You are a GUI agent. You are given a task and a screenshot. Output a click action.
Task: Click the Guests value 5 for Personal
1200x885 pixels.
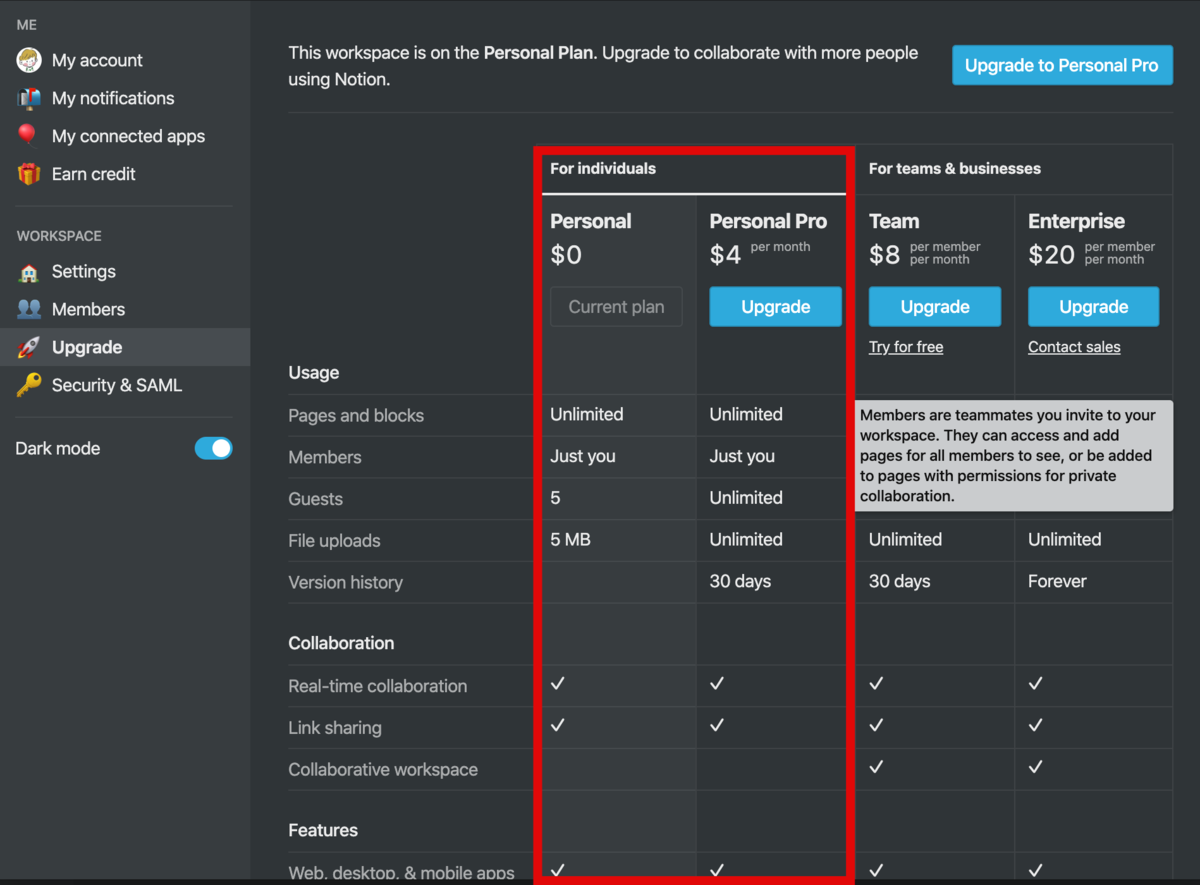click(x=555, y=497)
